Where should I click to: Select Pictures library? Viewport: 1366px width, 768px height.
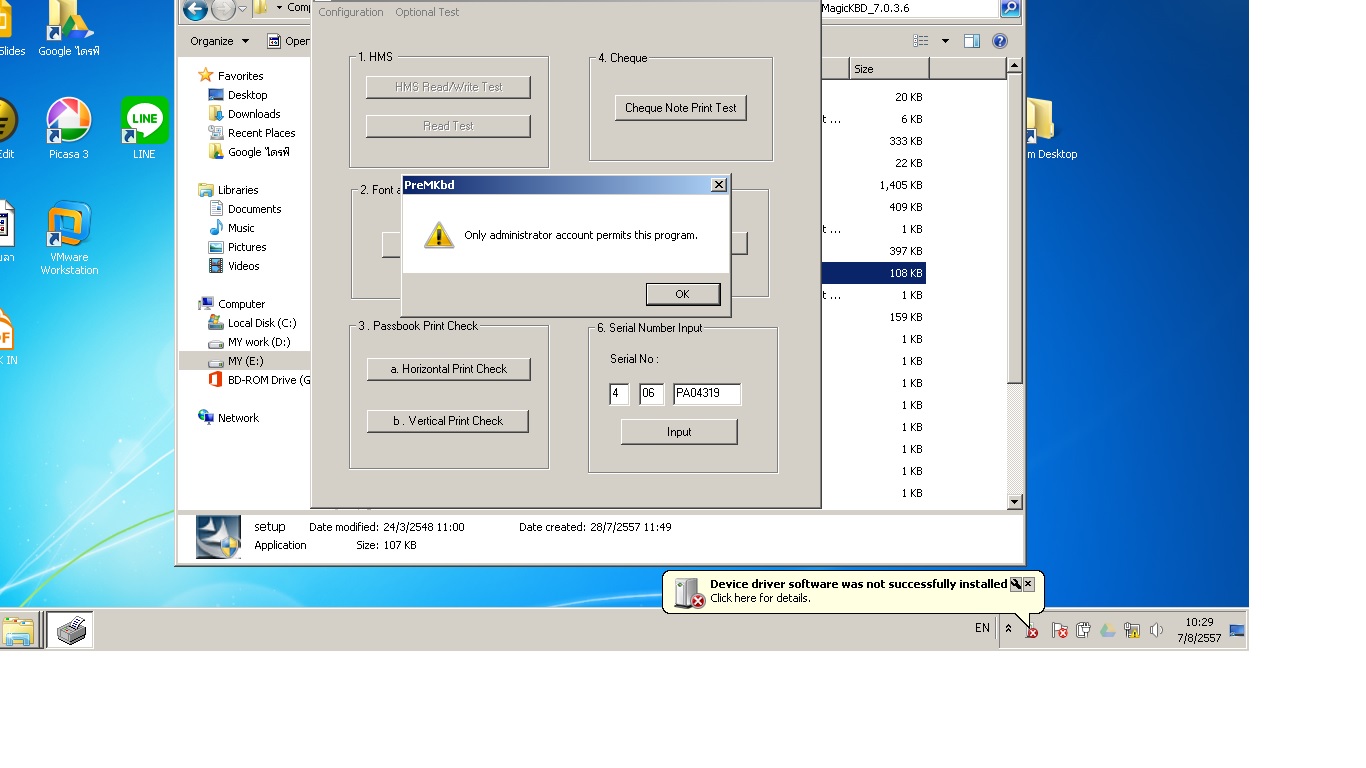pos(247,247)
